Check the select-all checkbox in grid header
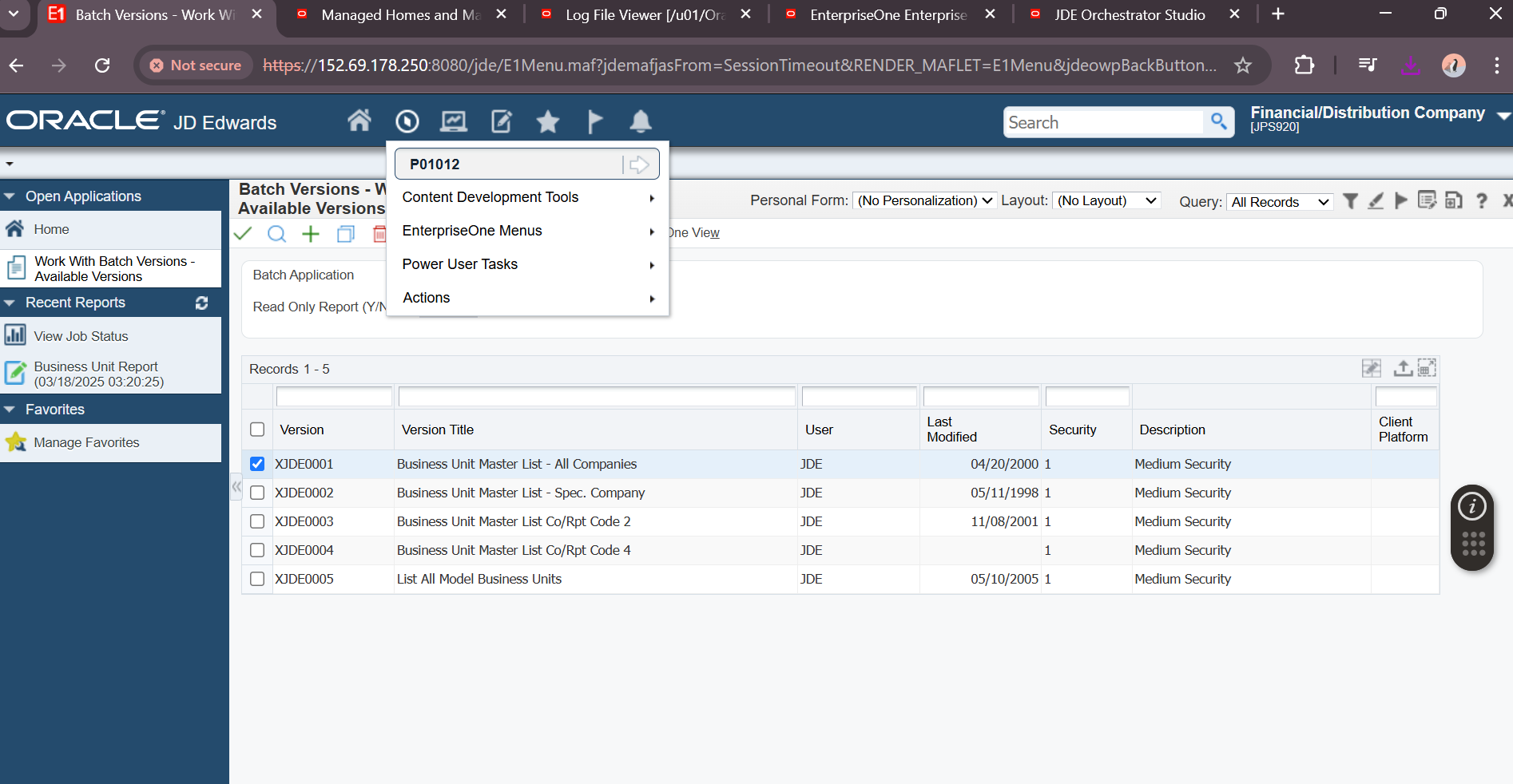The width and height of the screenshot is (1513, 784). click(x=256, y=429)
